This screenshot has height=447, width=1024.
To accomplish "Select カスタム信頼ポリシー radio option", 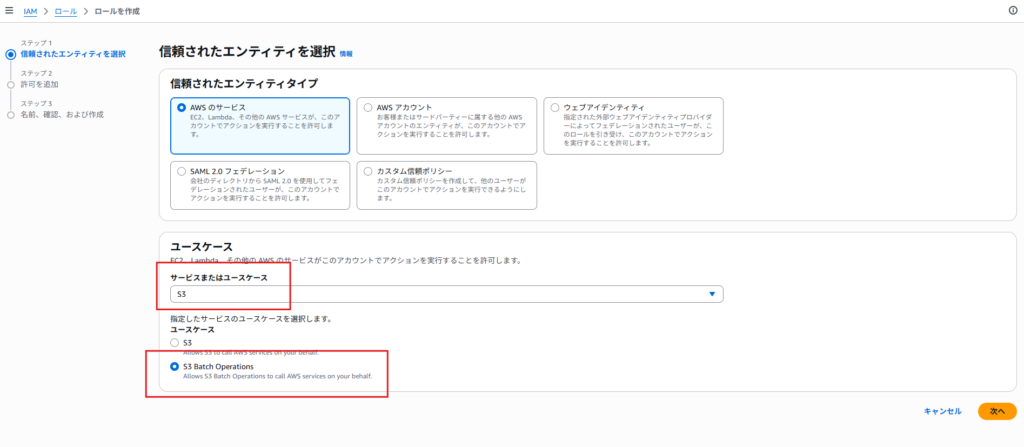I will coord(368,172).
